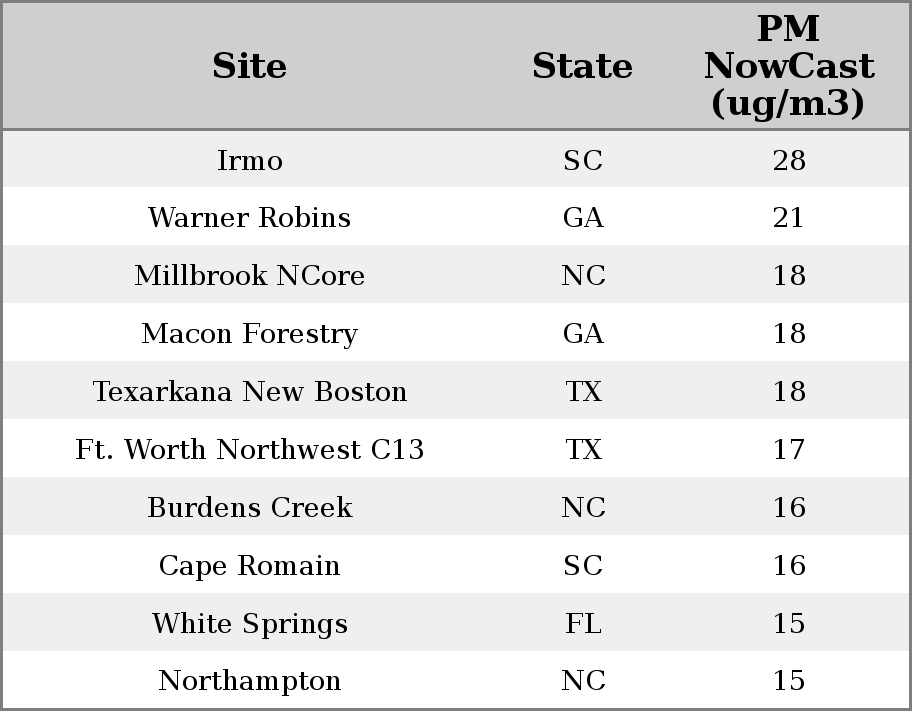Click the Northampton site name

coord(249,681)
